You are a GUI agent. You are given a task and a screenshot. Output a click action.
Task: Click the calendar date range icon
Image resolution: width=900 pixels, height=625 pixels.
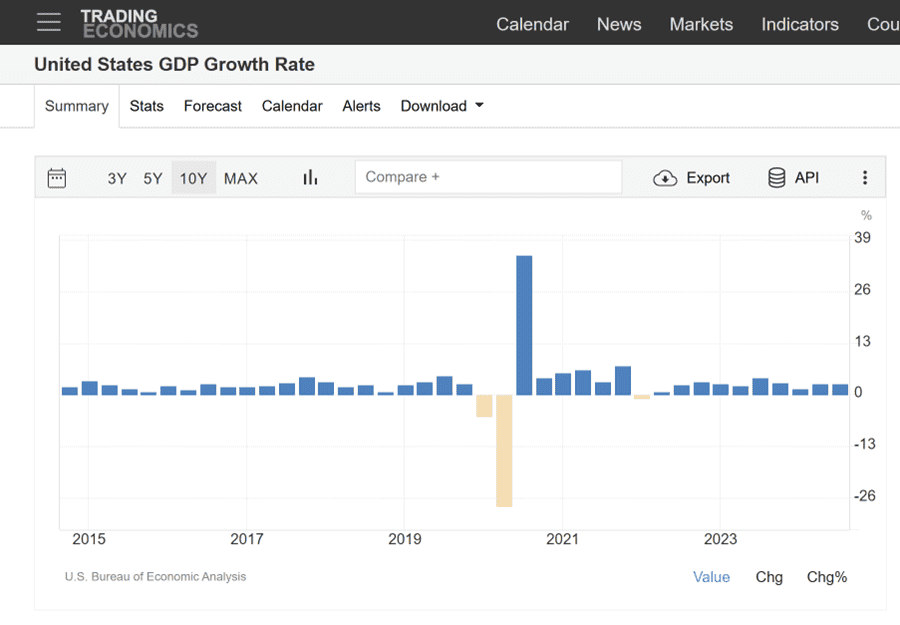coord(57,178)
